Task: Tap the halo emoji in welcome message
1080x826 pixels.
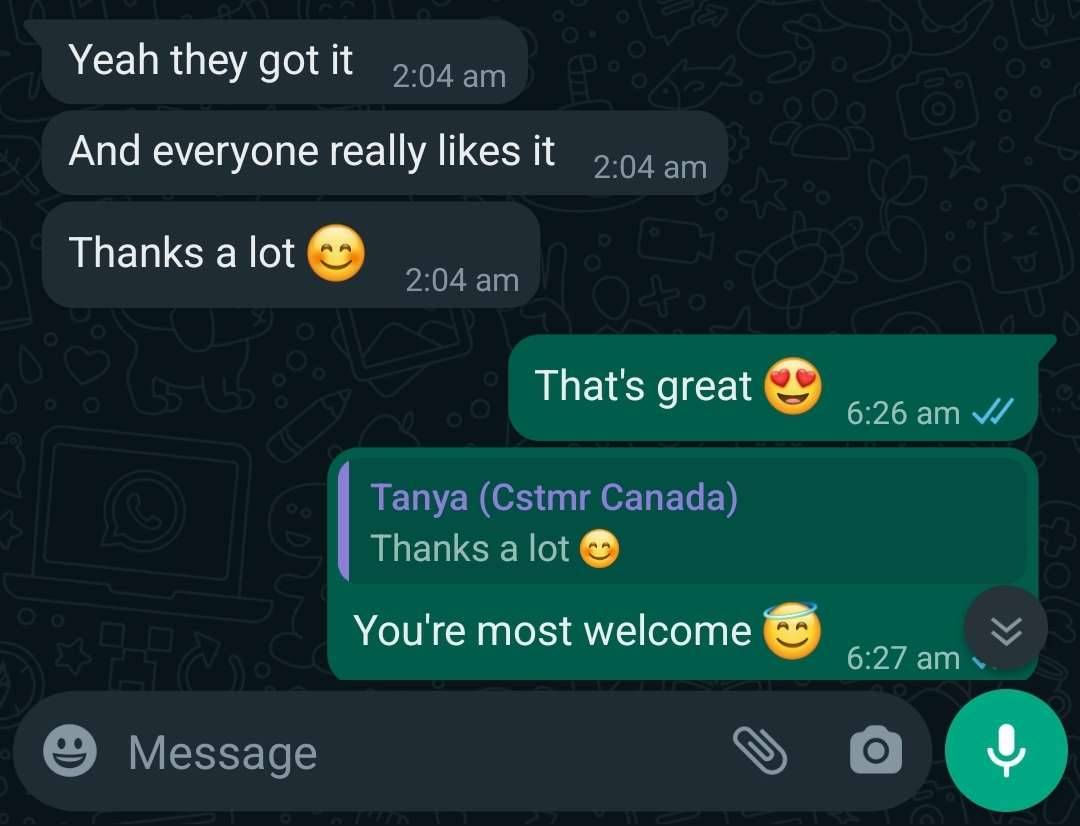Action: click(x=791, y=630)
